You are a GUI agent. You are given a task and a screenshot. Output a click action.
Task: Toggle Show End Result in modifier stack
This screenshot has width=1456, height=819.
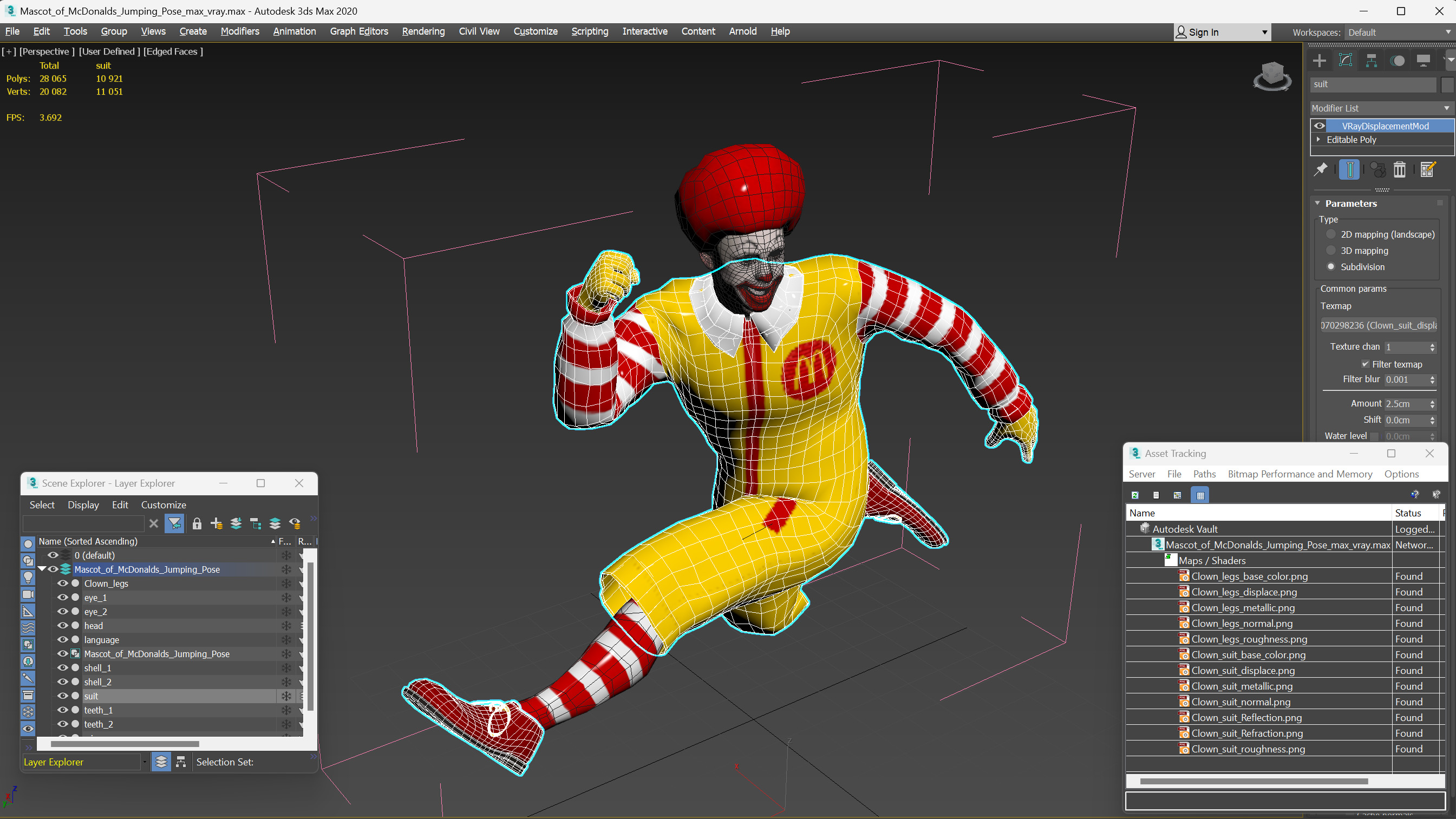pyautogui.click(x=1349, y=169)
